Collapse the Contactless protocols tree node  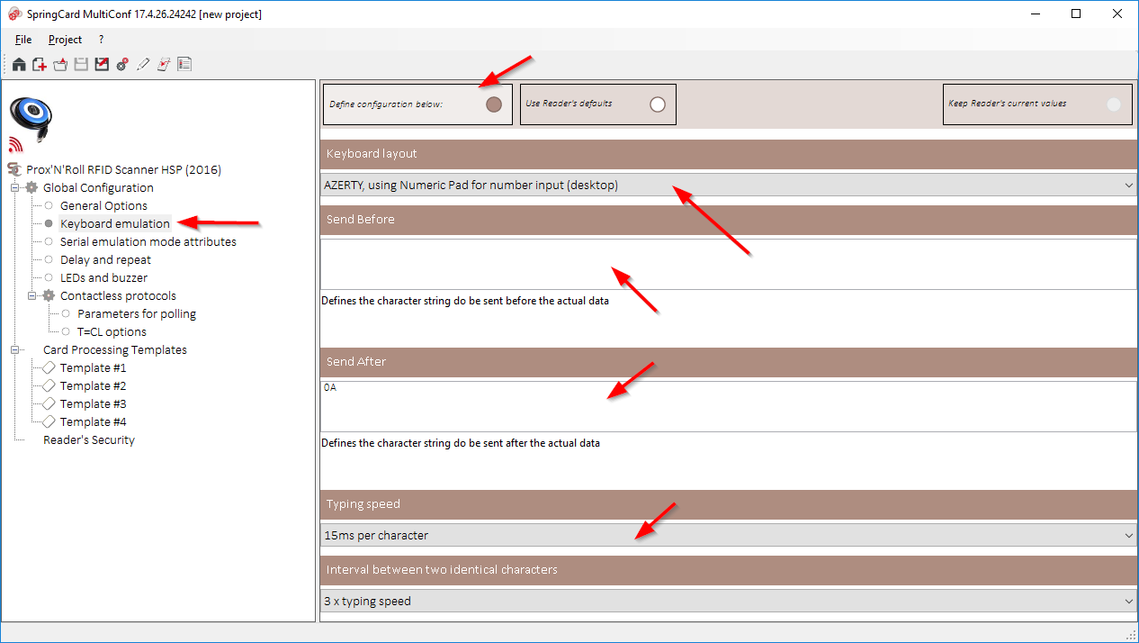click(x=31, y=296)
